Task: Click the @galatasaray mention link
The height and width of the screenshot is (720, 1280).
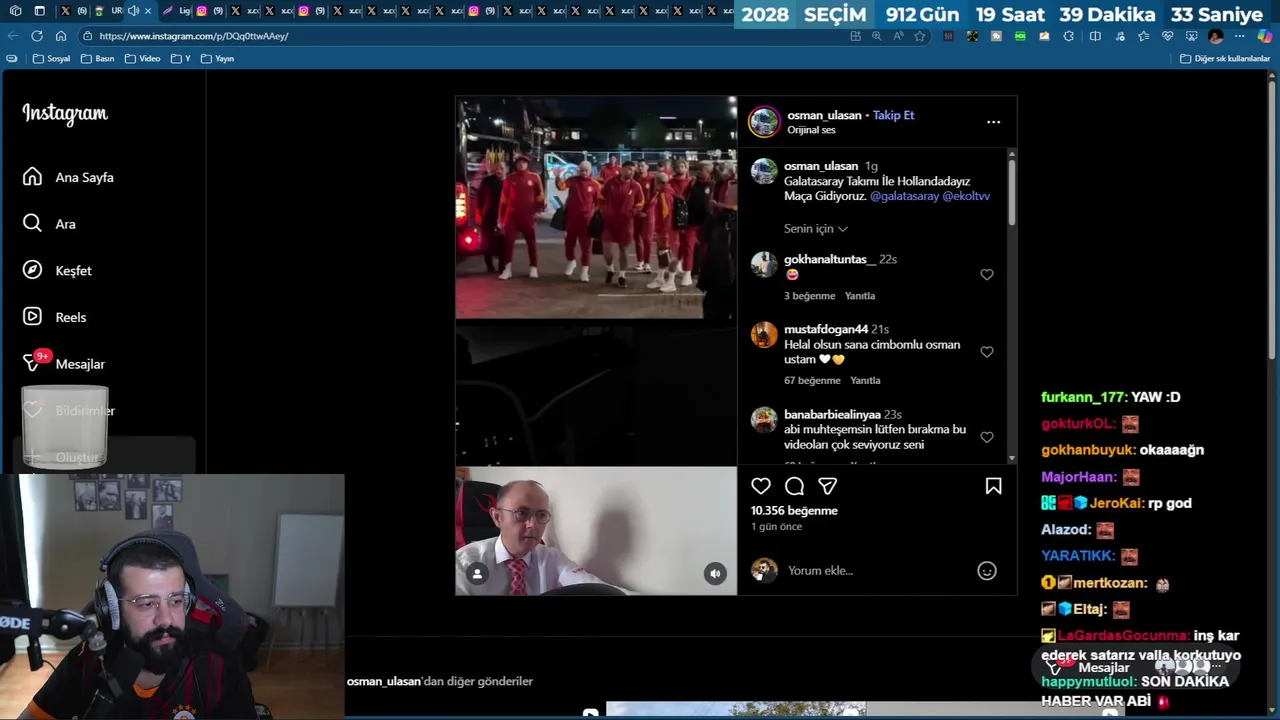Action: (x=904, y=197)
